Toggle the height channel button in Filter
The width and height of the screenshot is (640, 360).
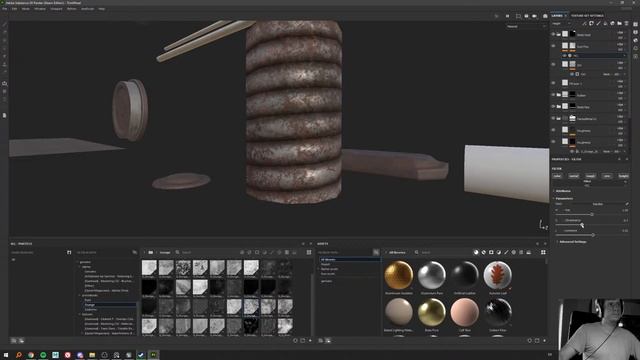pyautogui.click(x=623, y=176)
